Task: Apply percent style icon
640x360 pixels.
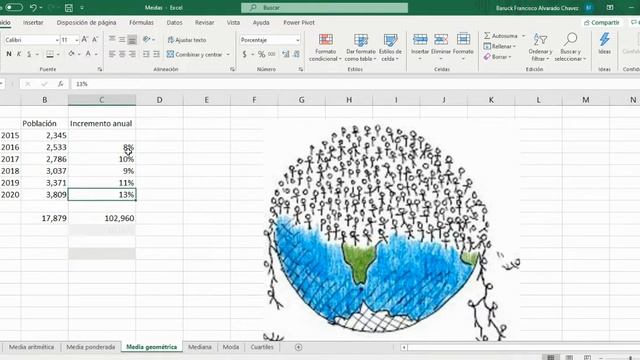Action: [x=261, y=54]
